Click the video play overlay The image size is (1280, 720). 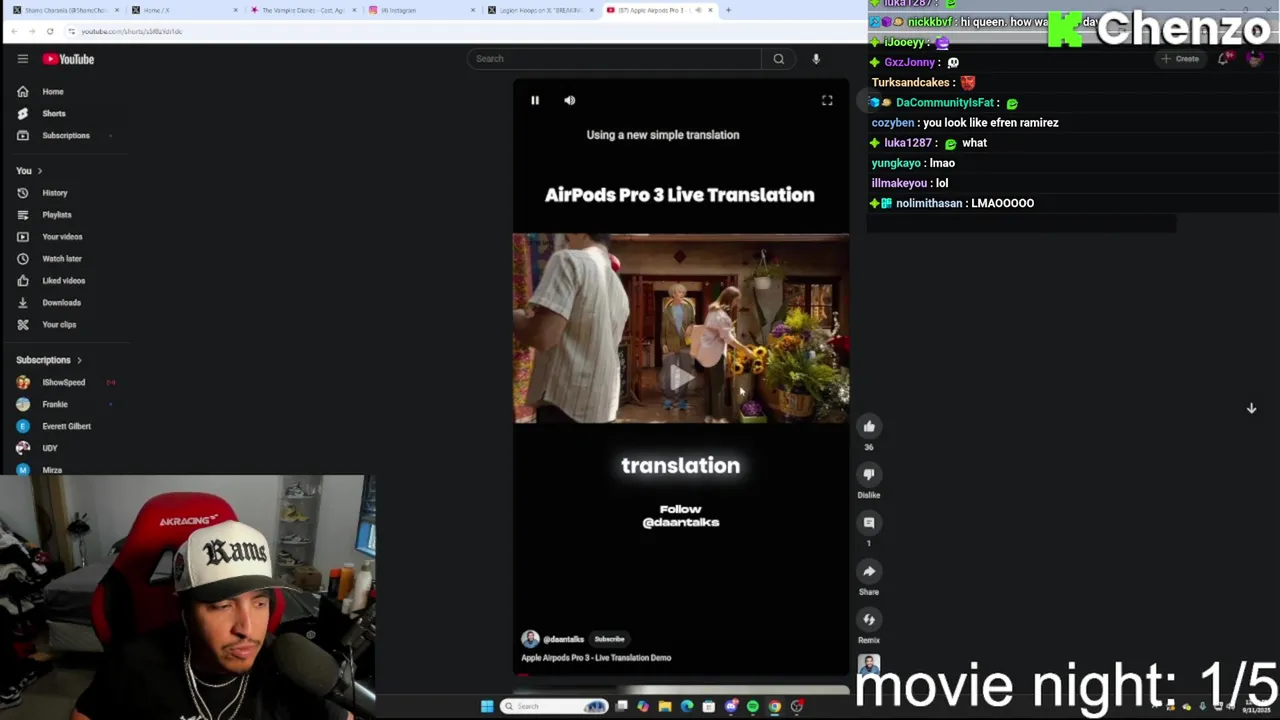tap(681, 377)
